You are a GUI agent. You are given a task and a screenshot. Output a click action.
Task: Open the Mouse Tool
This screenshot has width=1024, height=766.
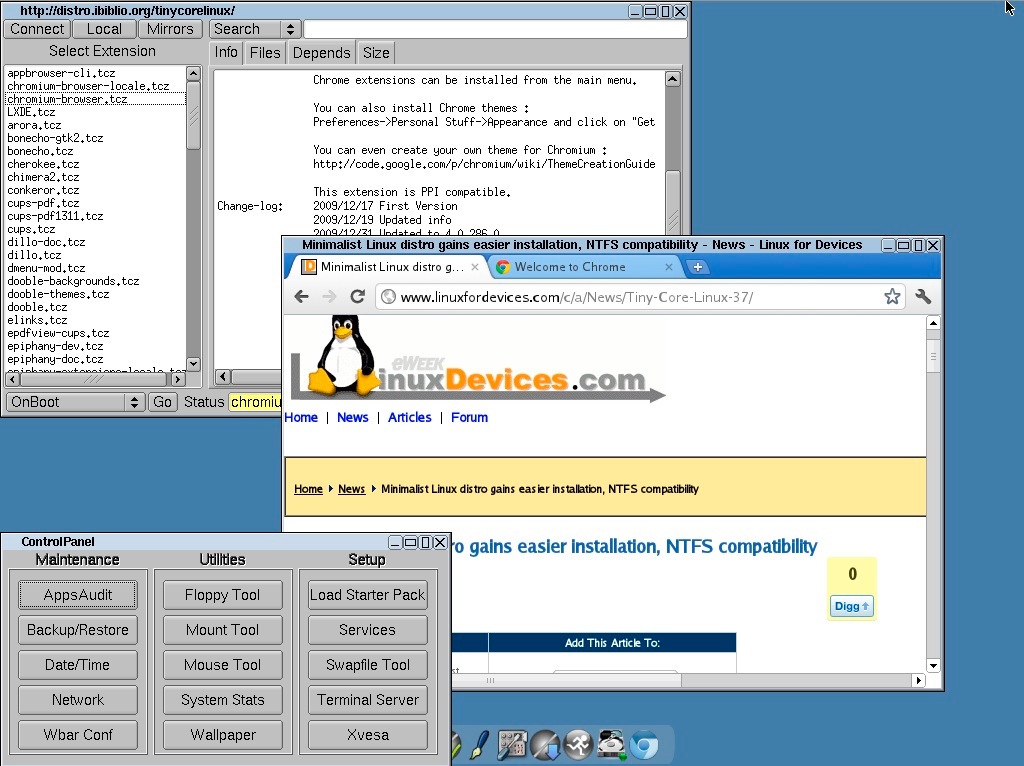click(x=223, y=665)
